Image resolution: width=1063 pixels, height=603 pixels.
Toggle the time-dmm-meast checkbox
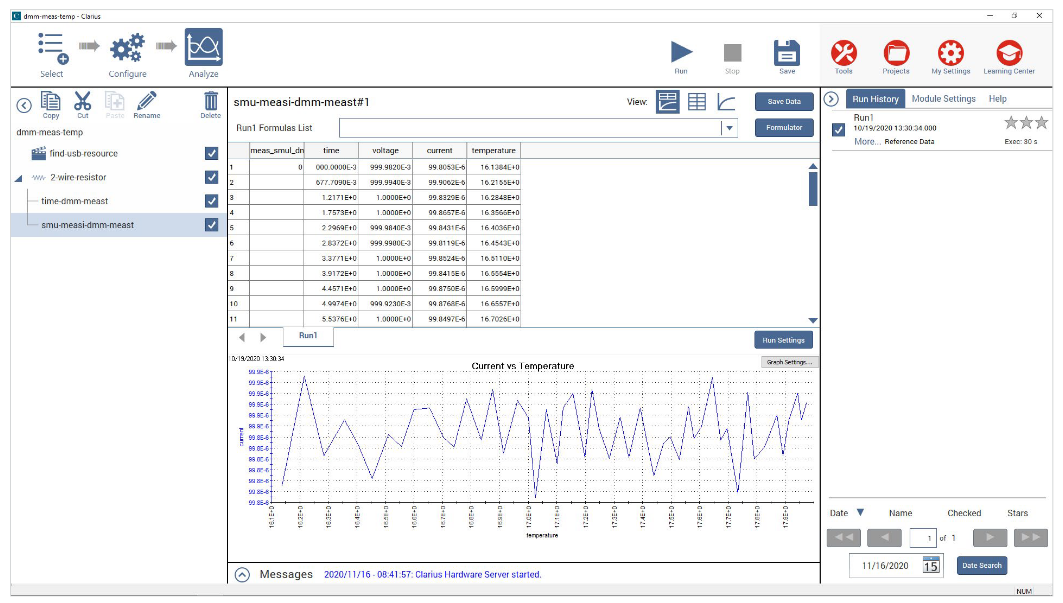[x=211, y=200]
